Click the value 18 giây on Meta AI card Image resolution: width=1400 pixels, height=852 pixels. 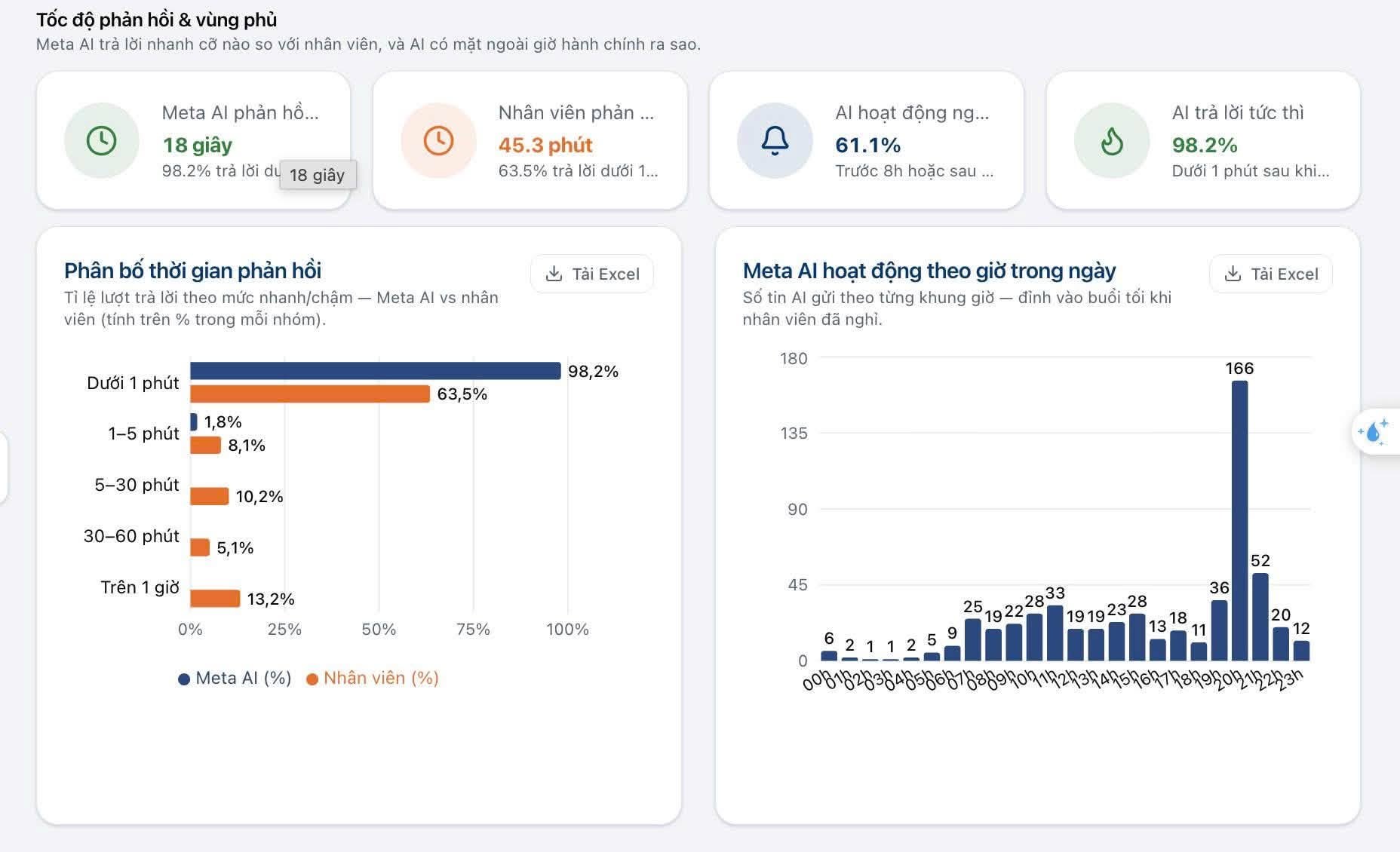pos(198,145)
